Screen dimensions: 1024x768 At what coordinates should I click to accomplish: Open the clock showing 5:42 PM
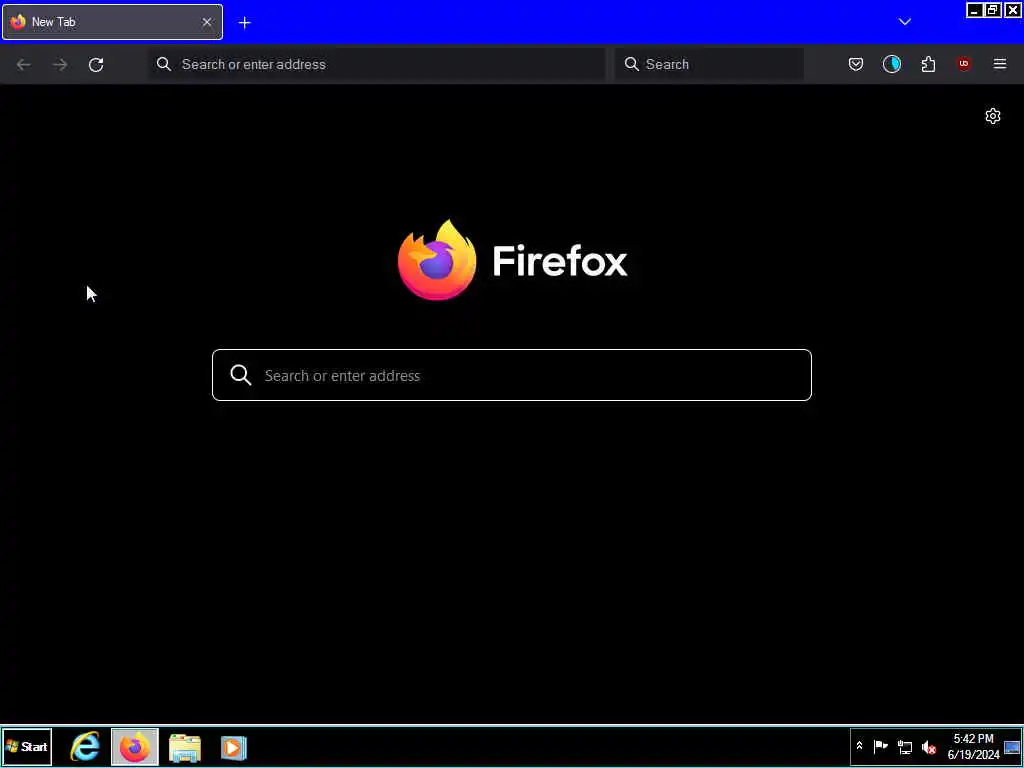(x=973, y=746)
